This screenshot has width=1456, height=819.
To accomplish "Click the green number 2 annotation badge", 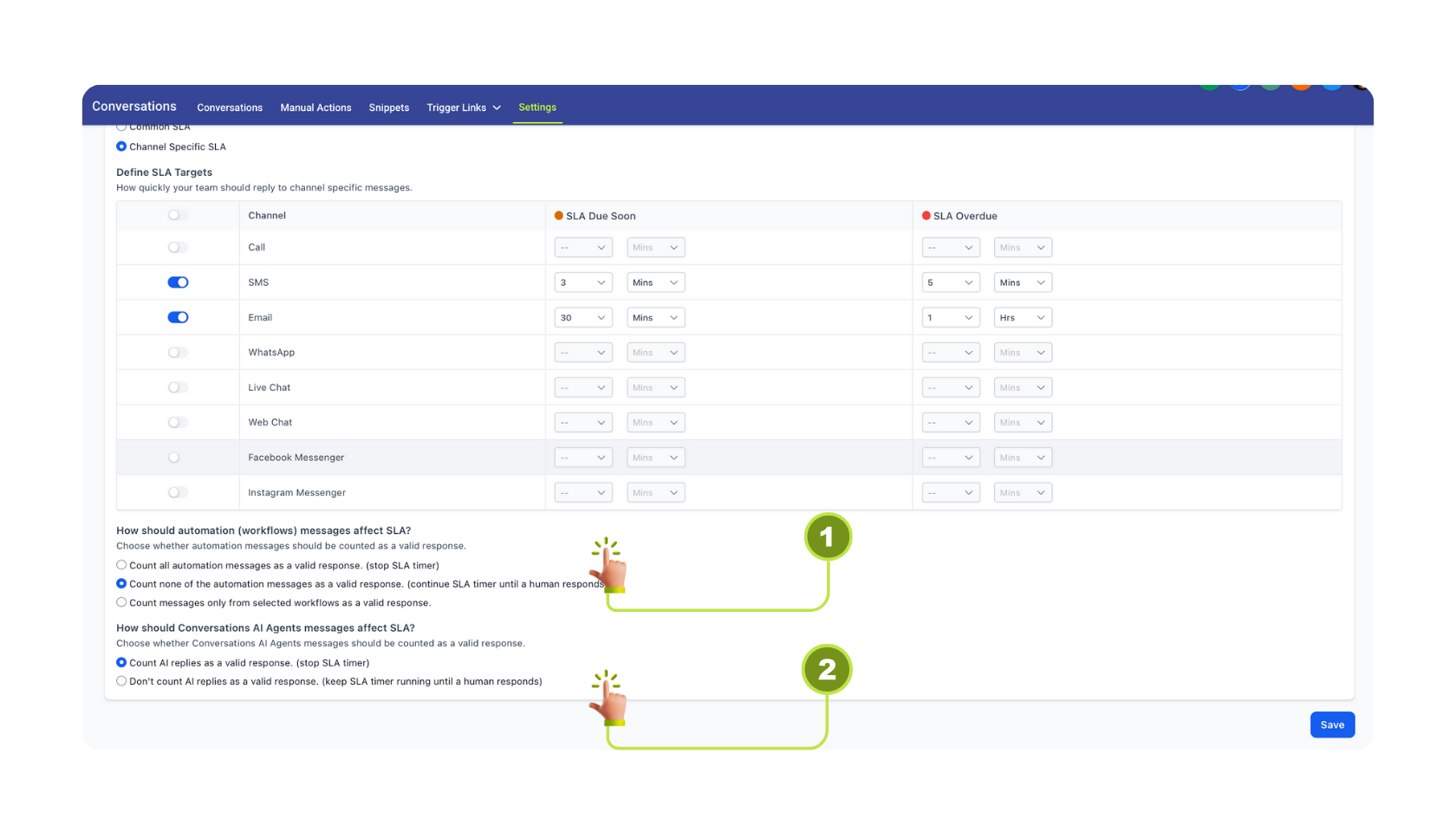I will pyautogui.click(x=827, y=669).
